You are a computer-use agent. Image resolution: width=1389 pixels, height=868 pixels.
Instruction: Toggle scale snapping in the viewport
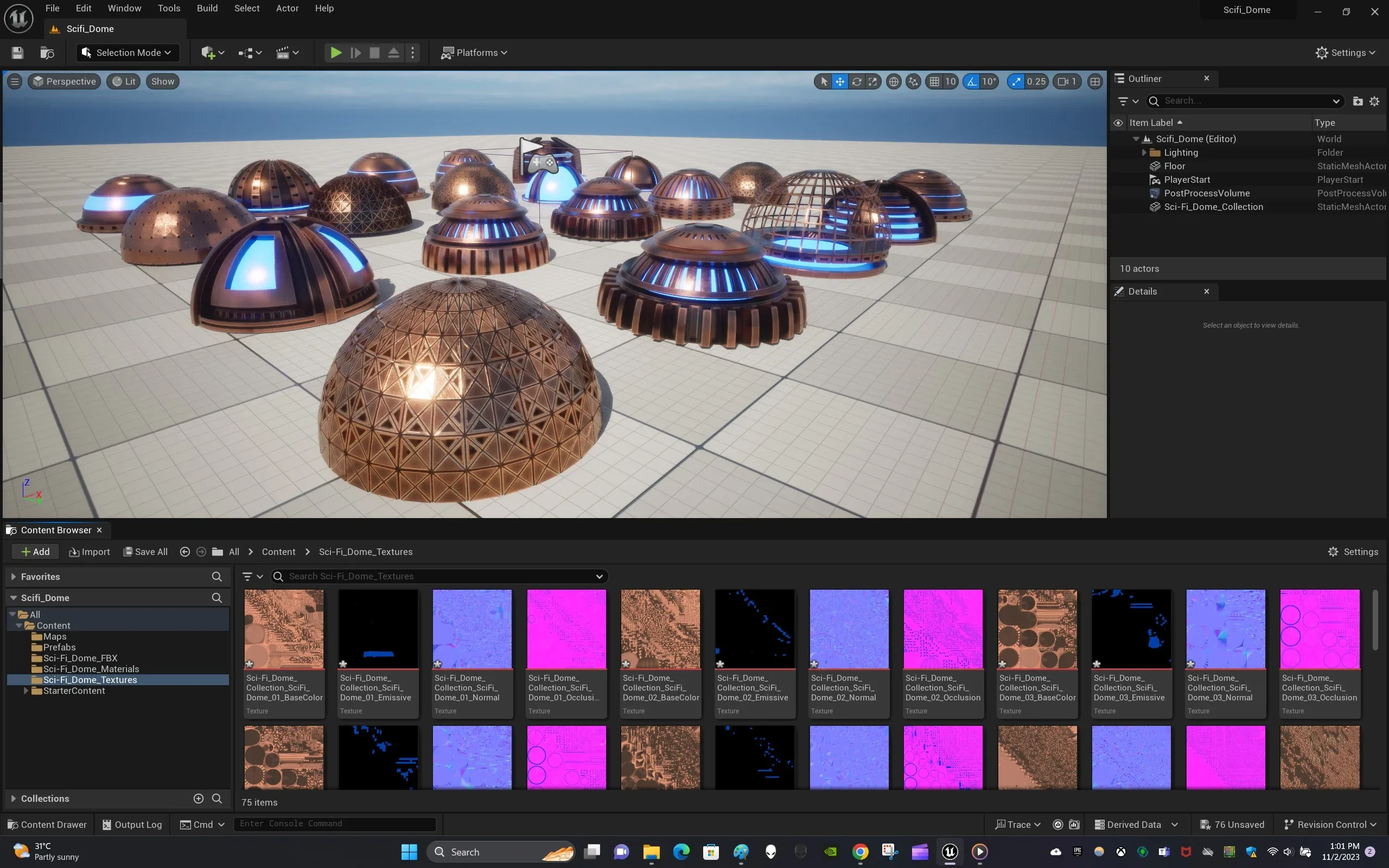[x=1016, y=81]
